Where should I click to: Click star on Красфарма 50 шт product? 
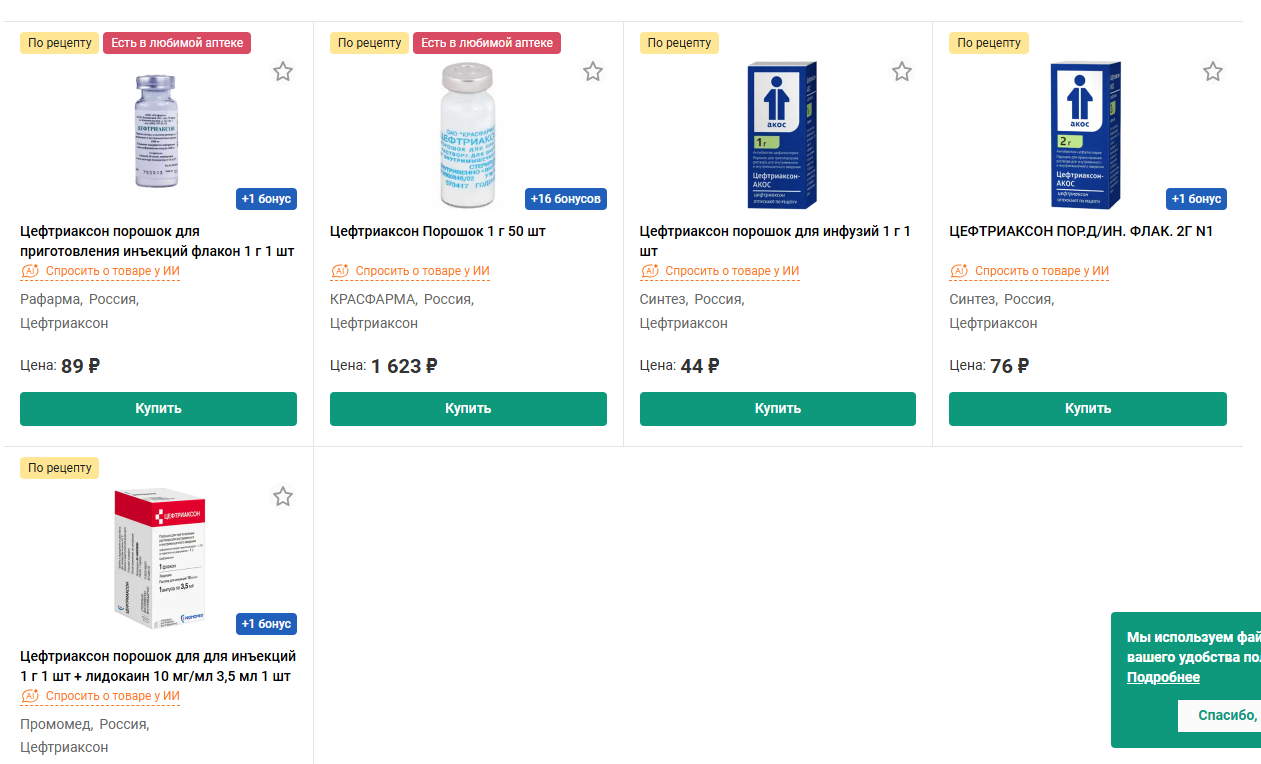point(593,72)
